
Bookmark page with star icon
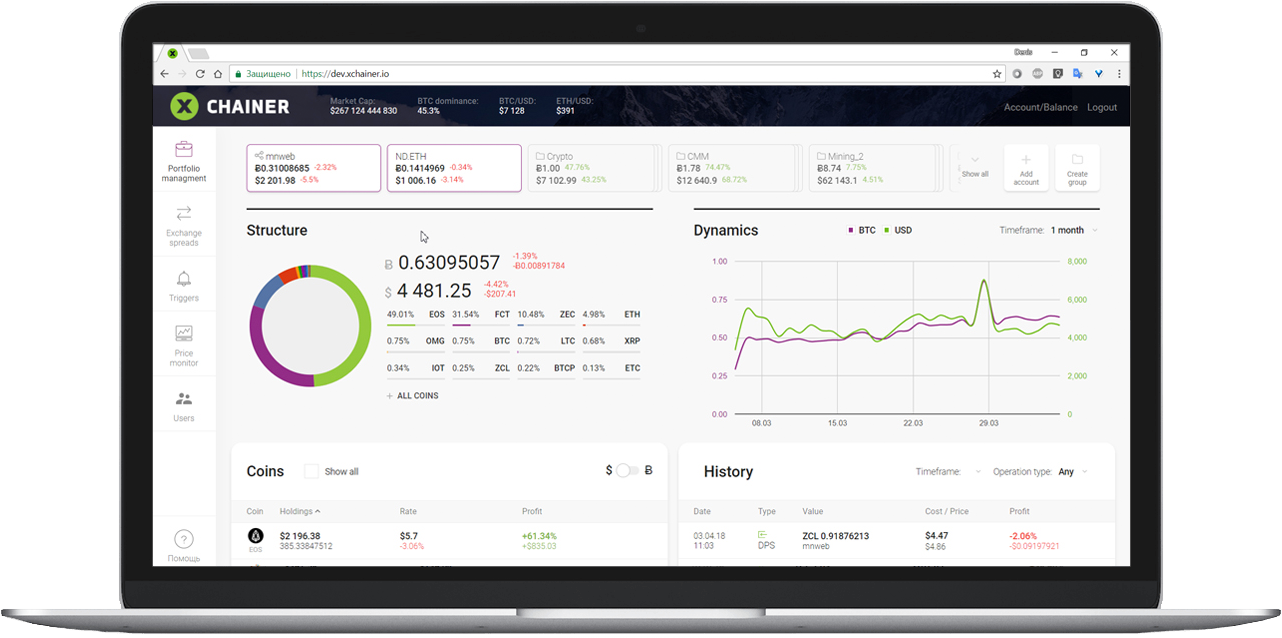[996, 74]
